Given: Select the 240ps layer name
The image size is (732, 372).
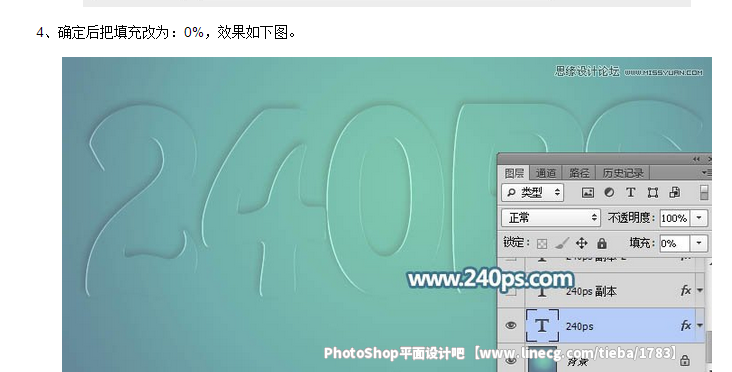Looking at the screenshot, I should click(579, 326).
